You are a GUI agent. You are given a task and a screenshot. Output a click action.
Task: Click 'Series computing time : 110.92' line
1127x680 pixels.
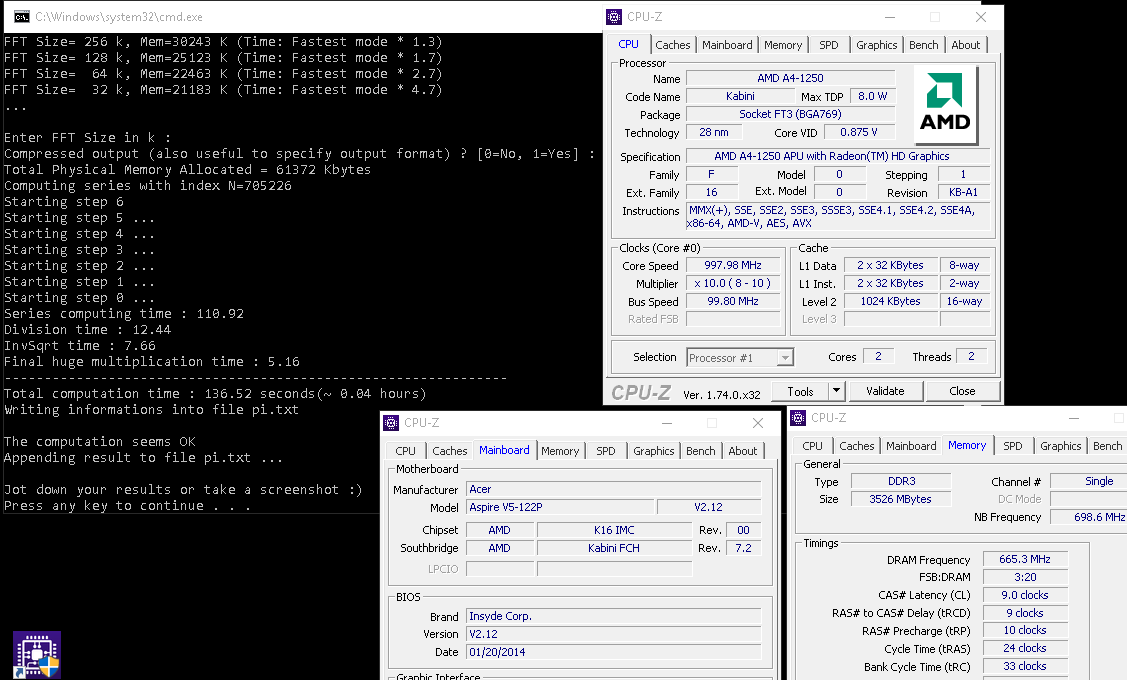(x=124, y=313)
